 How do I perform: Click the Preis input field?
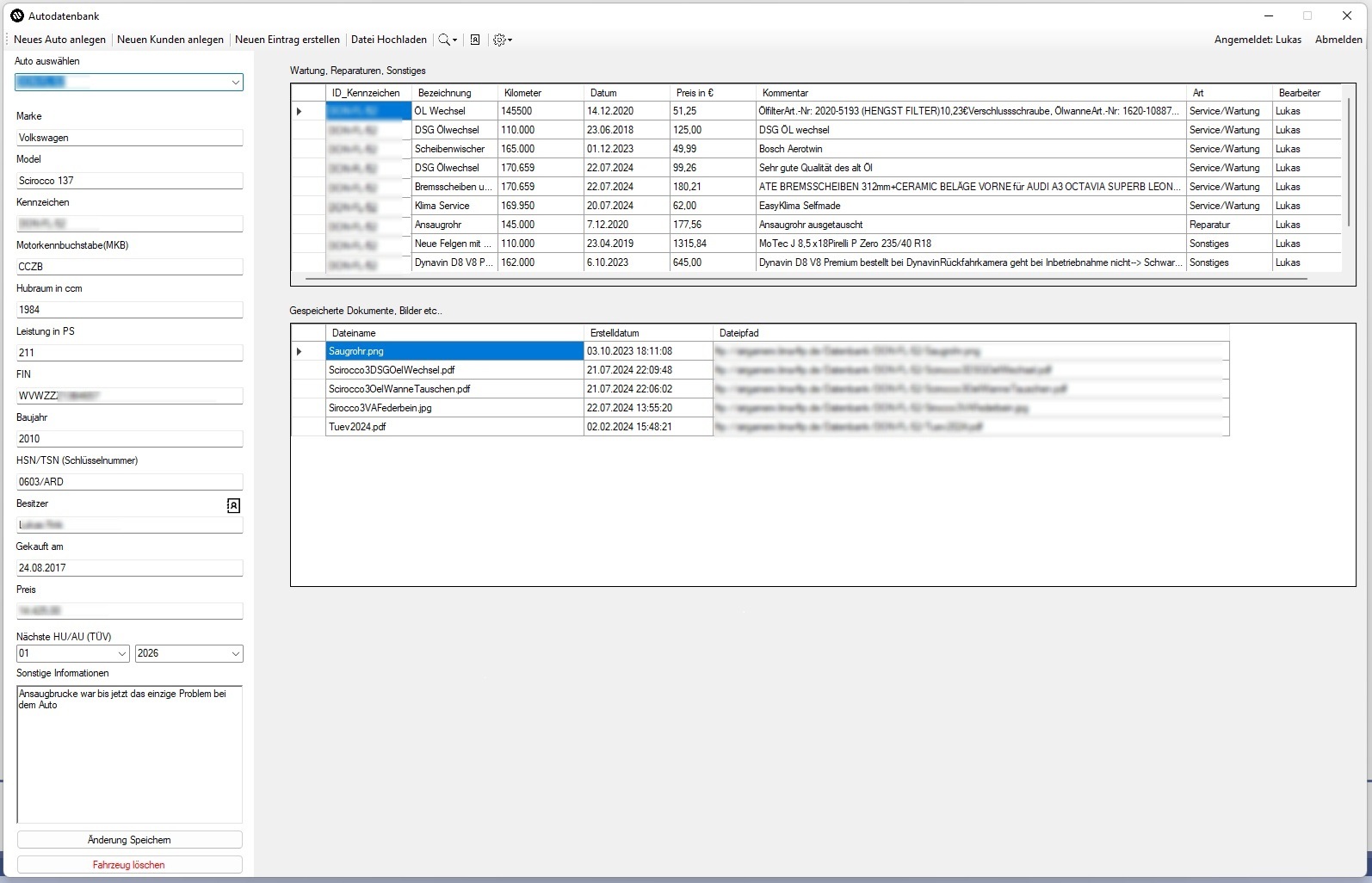click(x=129, y=611)
